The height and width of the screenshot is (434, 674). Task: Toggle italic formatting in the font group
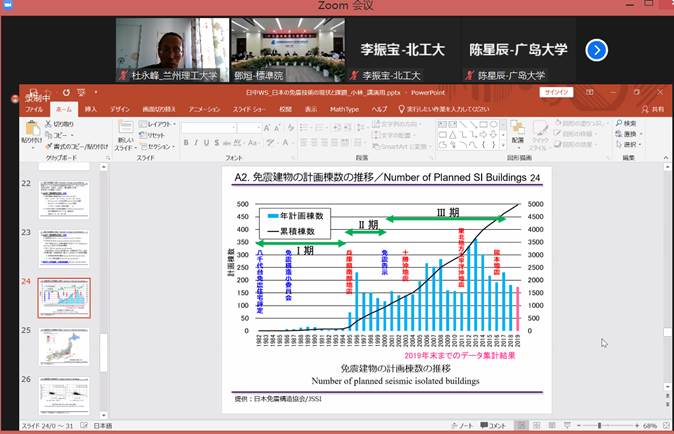point(197,143)
